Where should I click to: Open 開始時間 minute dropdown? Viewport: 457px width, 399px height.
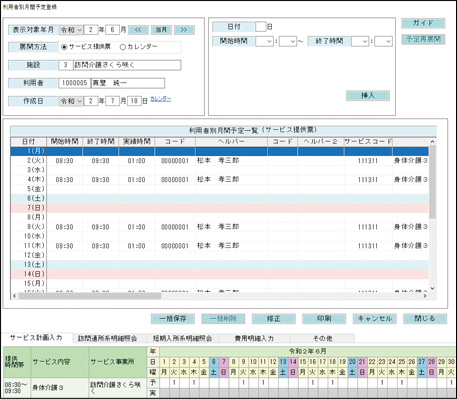[288, 41]
